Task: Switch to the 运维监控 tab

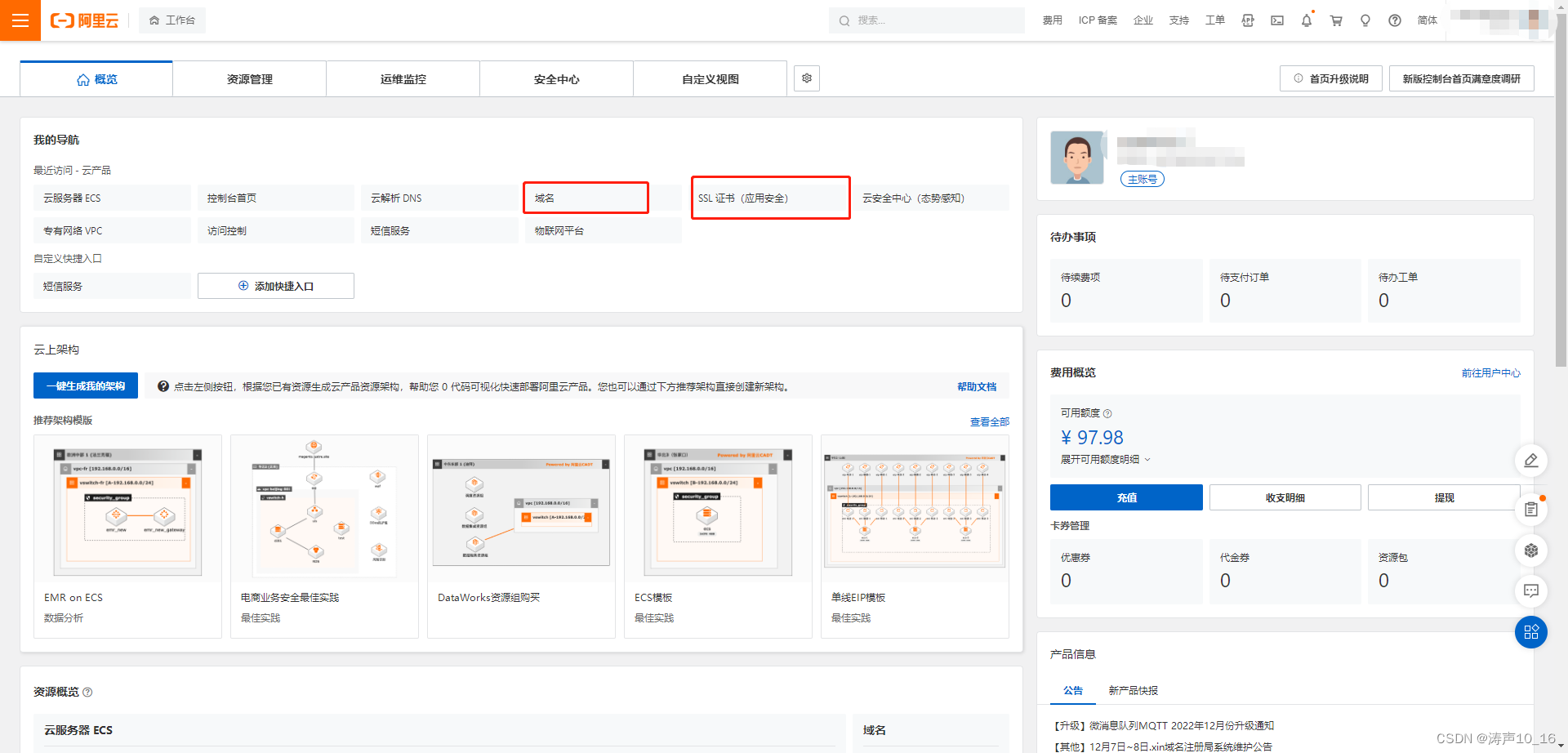Action: (403, 79)
